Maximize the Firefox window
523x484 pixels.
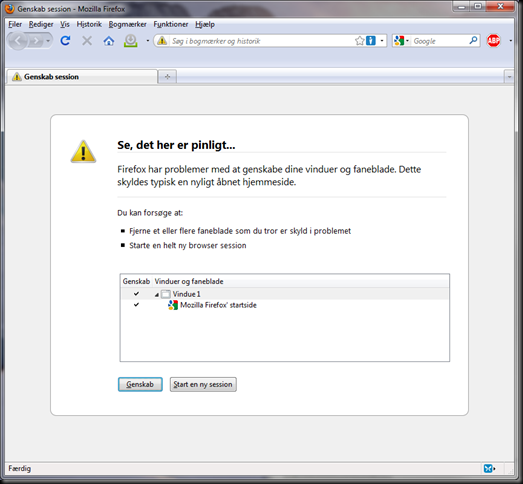tap(478, 6)
